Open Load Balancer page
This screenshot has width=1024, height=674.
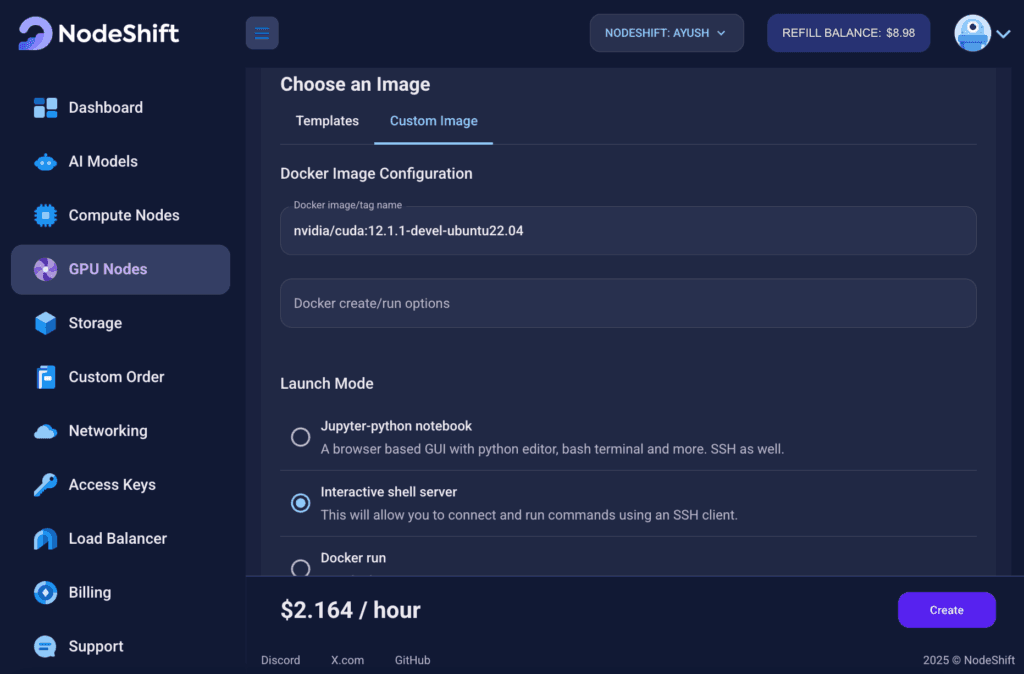120,539
